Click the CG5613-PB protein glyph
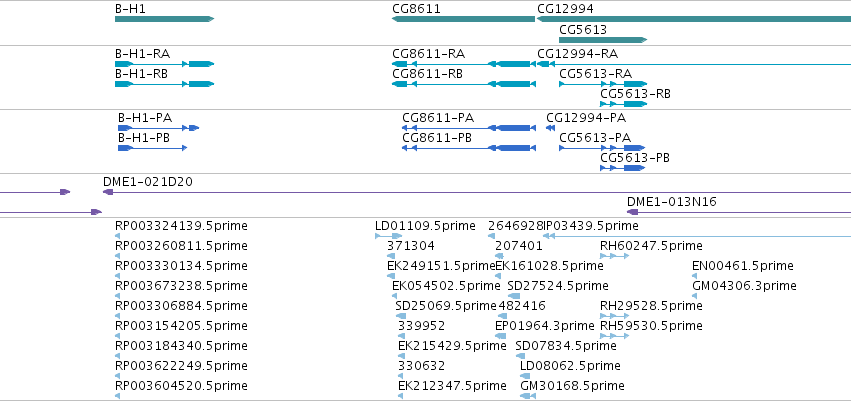Viewport: 851px width, 401px height. pos(623,168)
